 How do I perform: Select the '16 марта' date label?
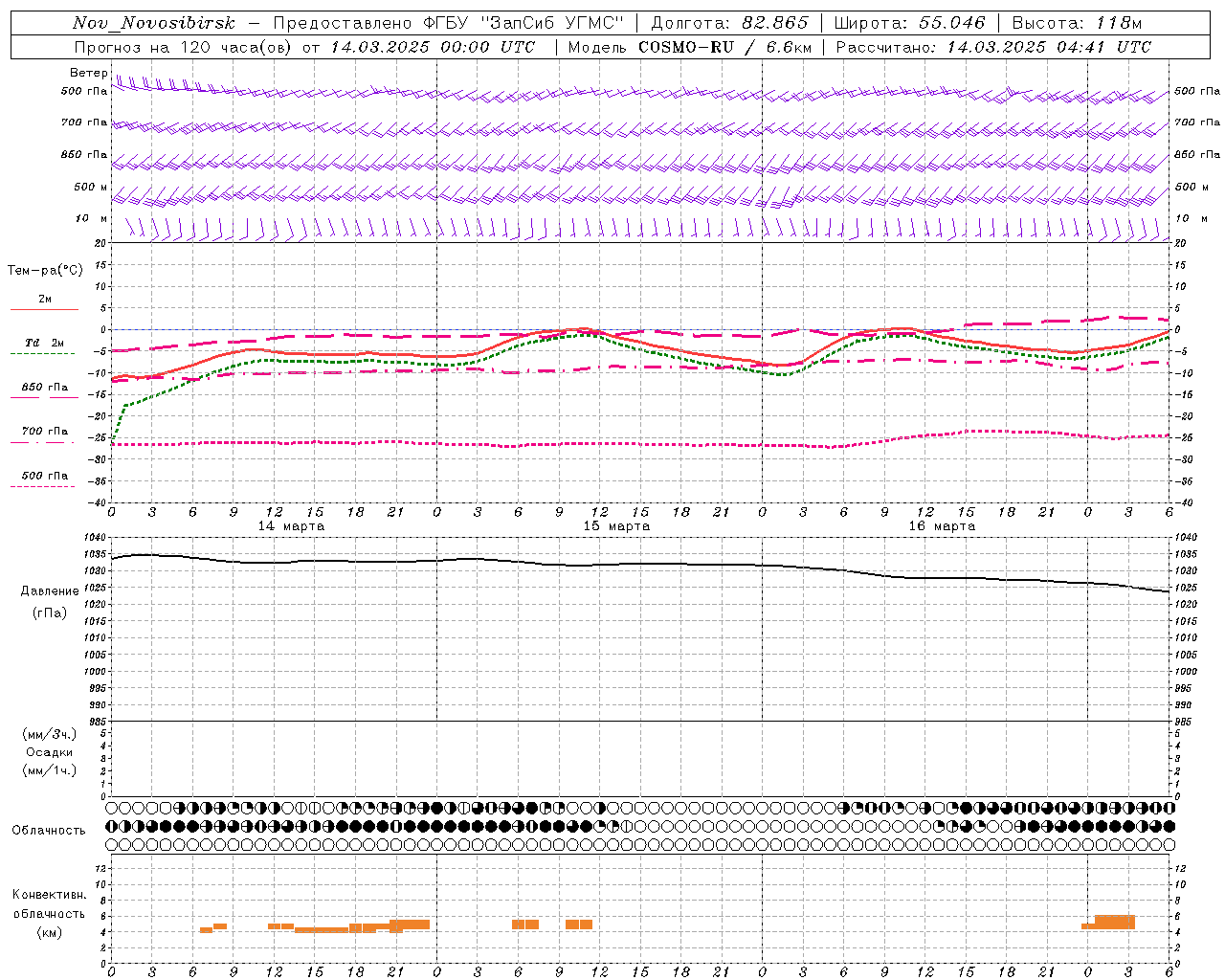point(942,526)
